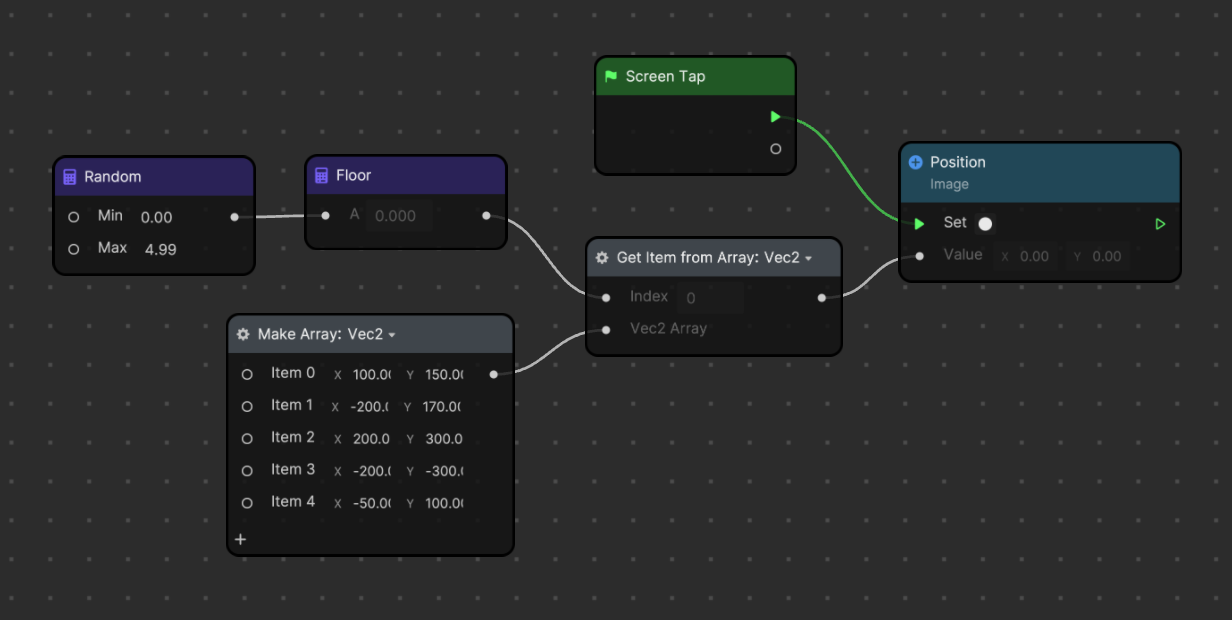
Task: Click the Min input port on Random
Action: click(x=73, y=217)
